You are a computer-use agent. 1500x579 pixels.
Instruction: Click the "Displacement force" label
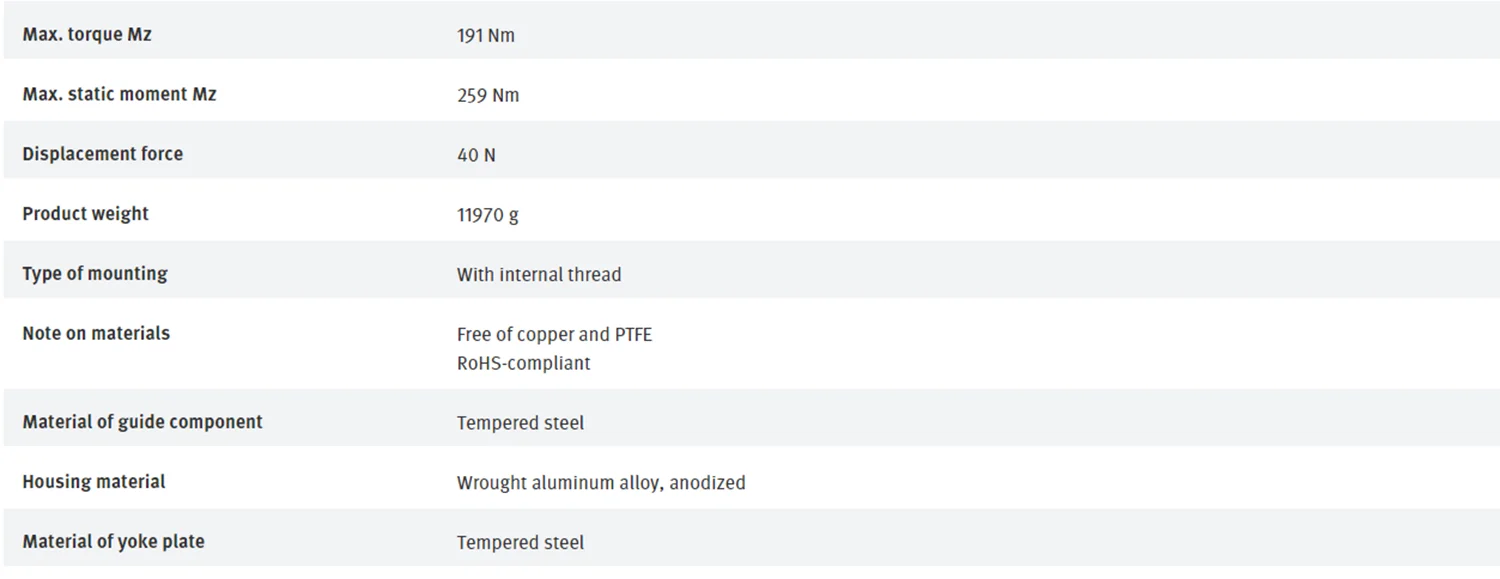[102, 154]
